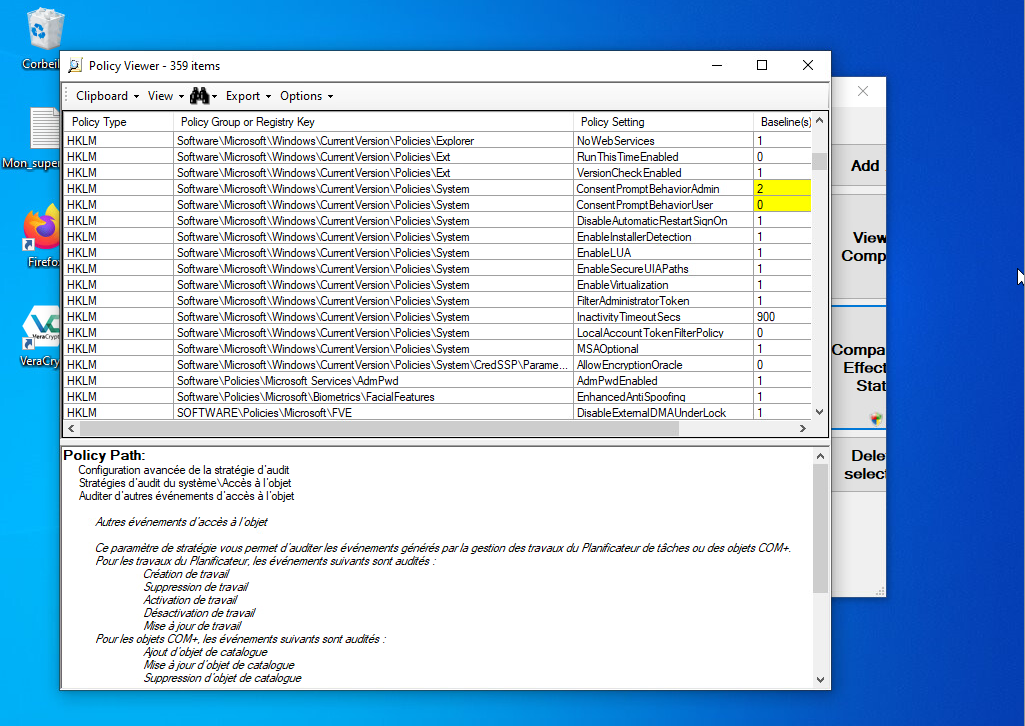Viewport: 1025px width, 726px height.
Task: Click the Policy Setting column header
Action: pyautogui.click(x=613, y=122)
